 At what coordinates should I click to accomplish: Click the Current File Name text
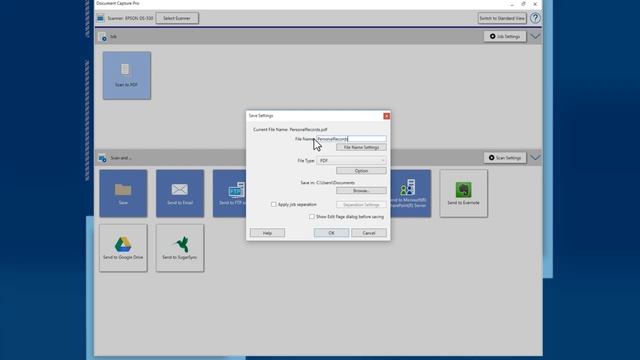[x=290, y=129]
